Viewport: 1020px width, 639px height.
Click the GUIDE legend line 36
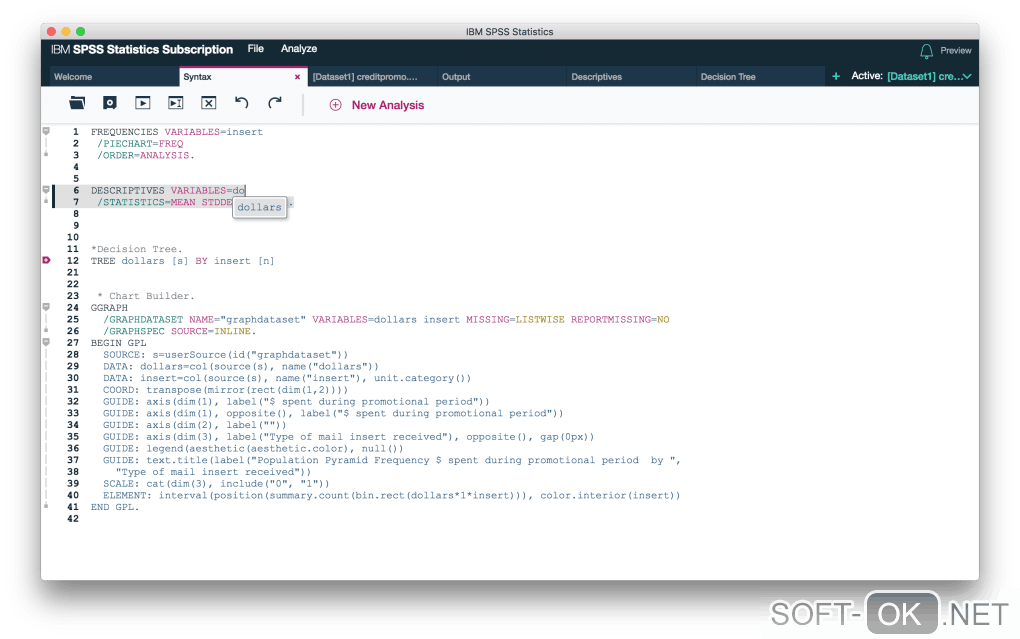tap(253, 448)
